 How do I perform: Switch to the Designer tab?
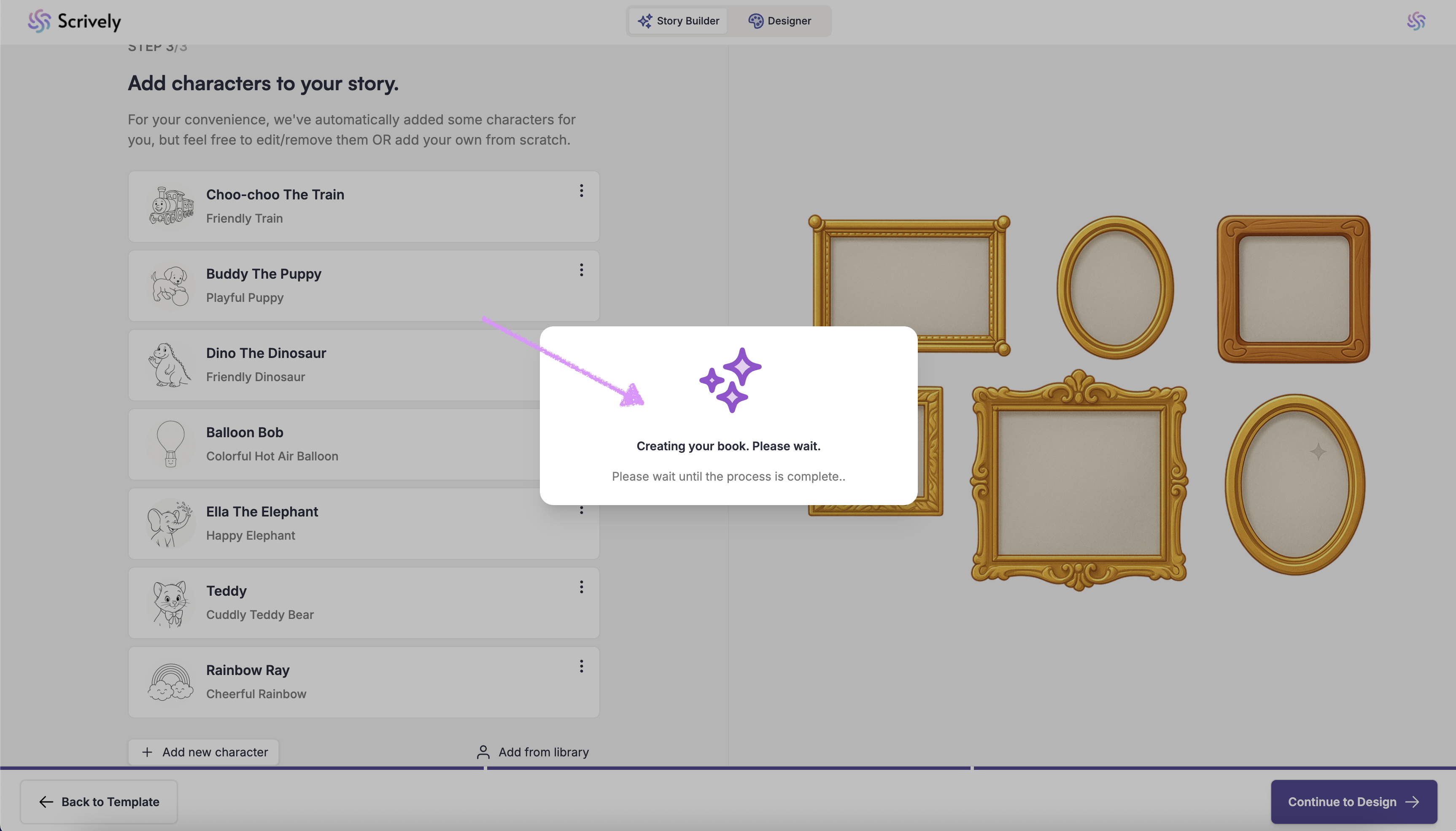coord(780,21)
